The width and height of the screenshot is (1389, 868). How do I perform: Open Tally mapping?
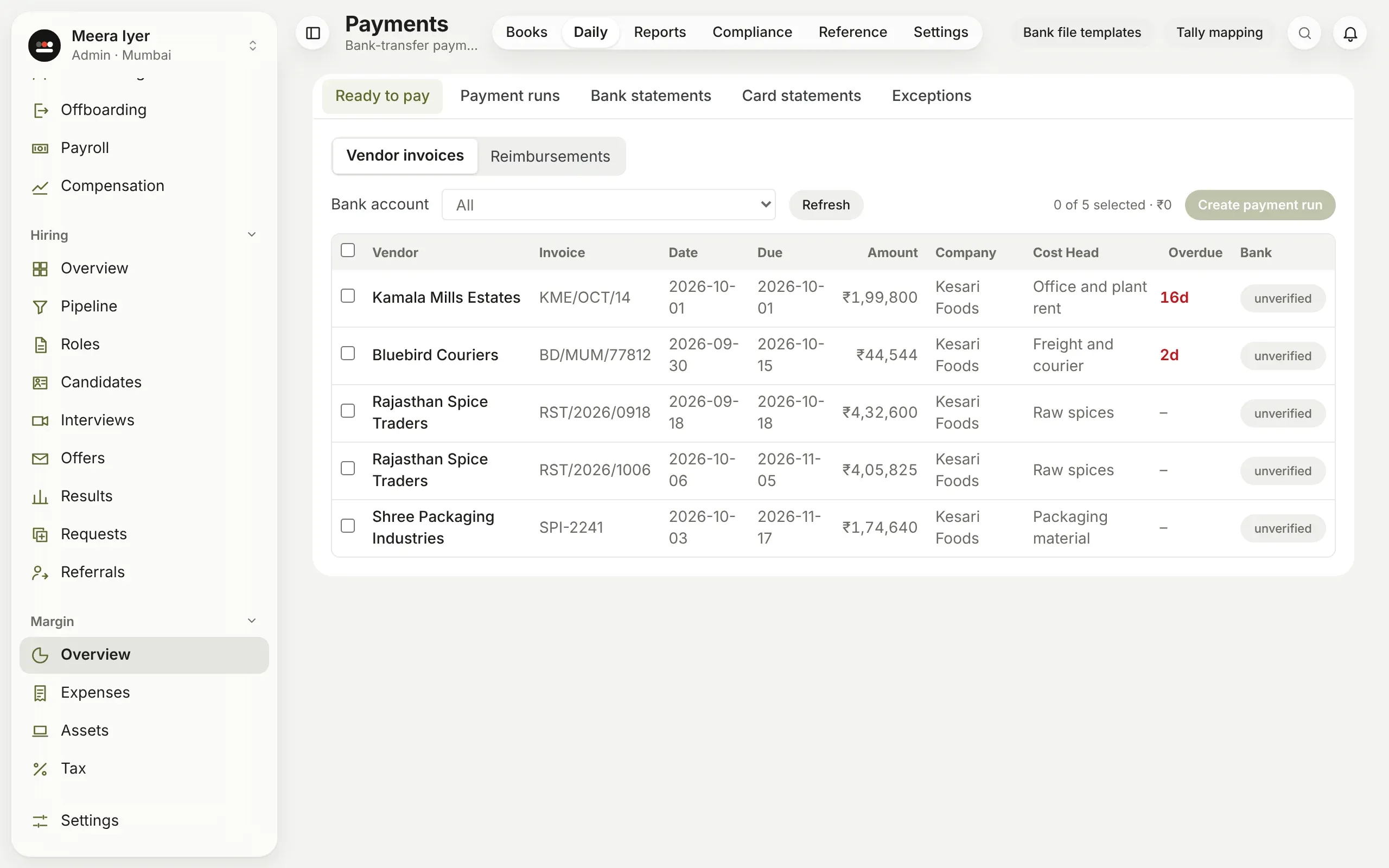1219,33
